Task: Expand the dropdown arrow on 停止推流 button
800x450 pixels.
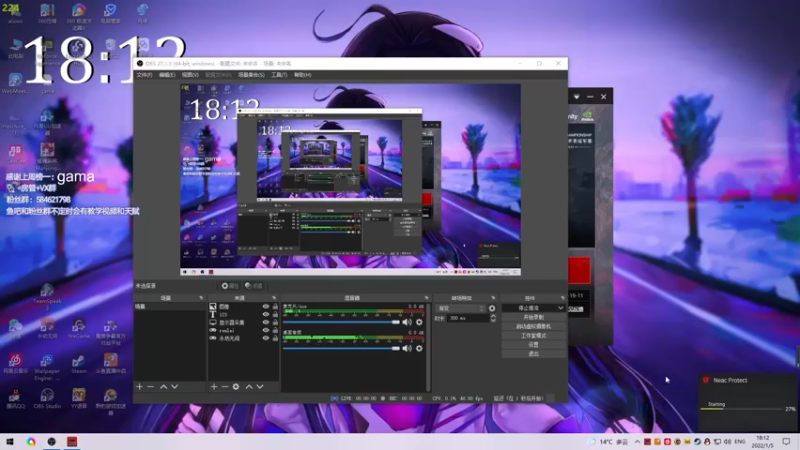Action: (x=561, y=308)
